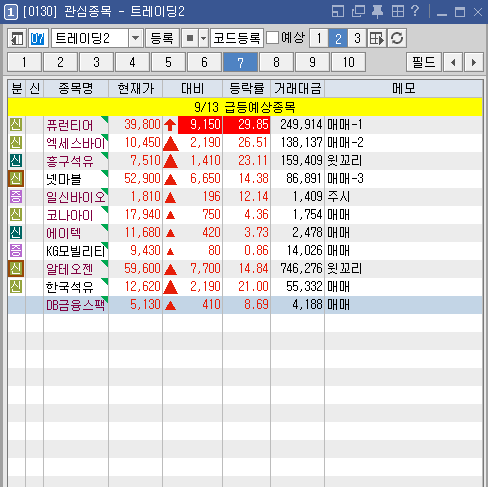The image size is (488, 487).
Task: Click the dark green 신 badge for 흥구석유
Action: pyautogui.click(x=16, y=161)
